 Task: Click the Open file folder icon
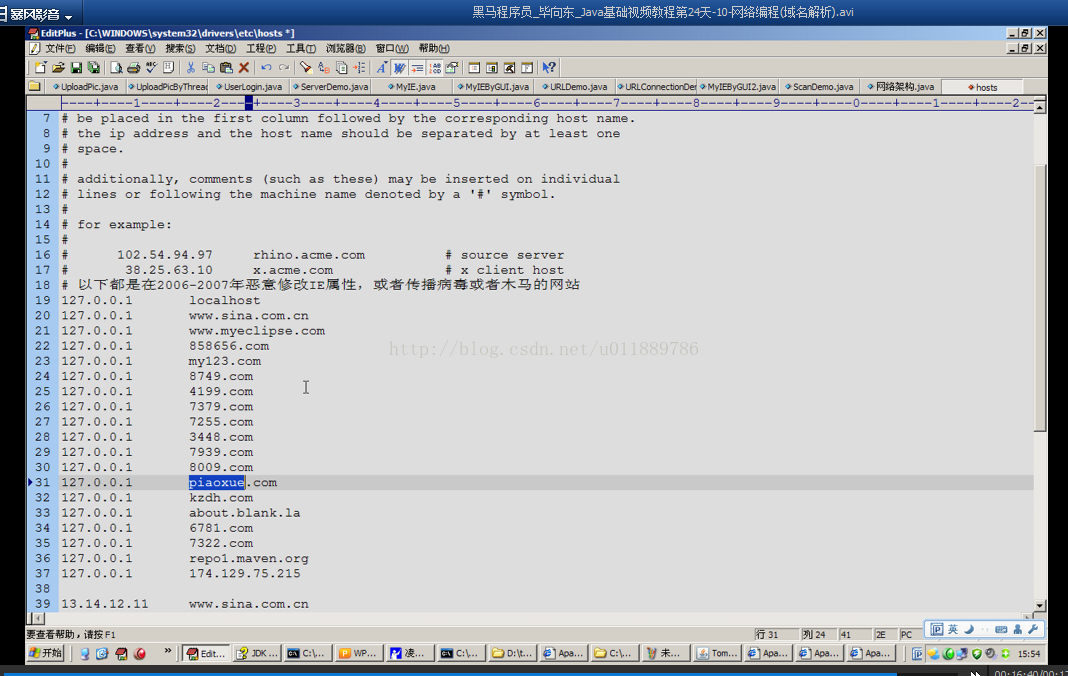click(59, 67)
